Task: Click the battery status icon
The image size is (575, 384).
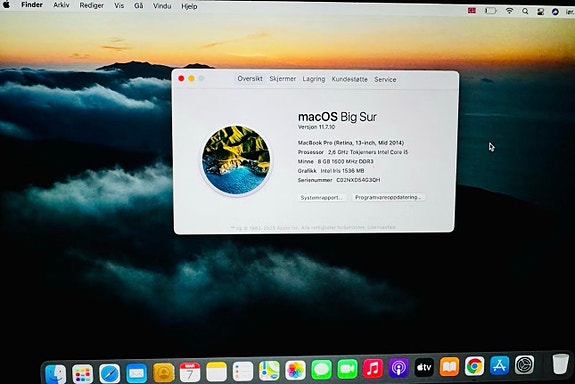Action: tap(490, 11)
